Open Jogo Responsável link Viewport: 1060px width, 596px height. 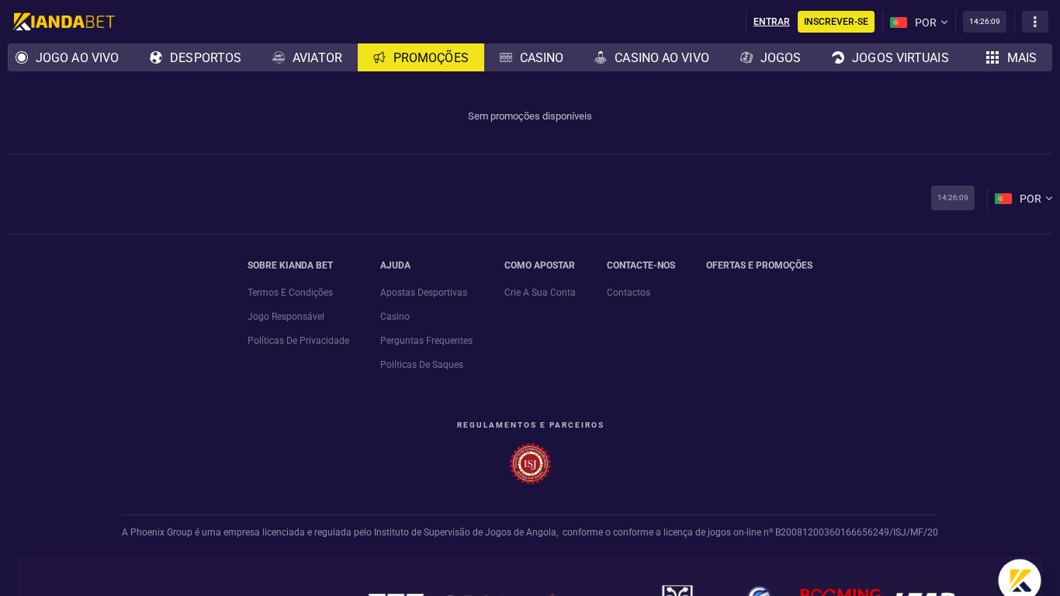[286, 316]
